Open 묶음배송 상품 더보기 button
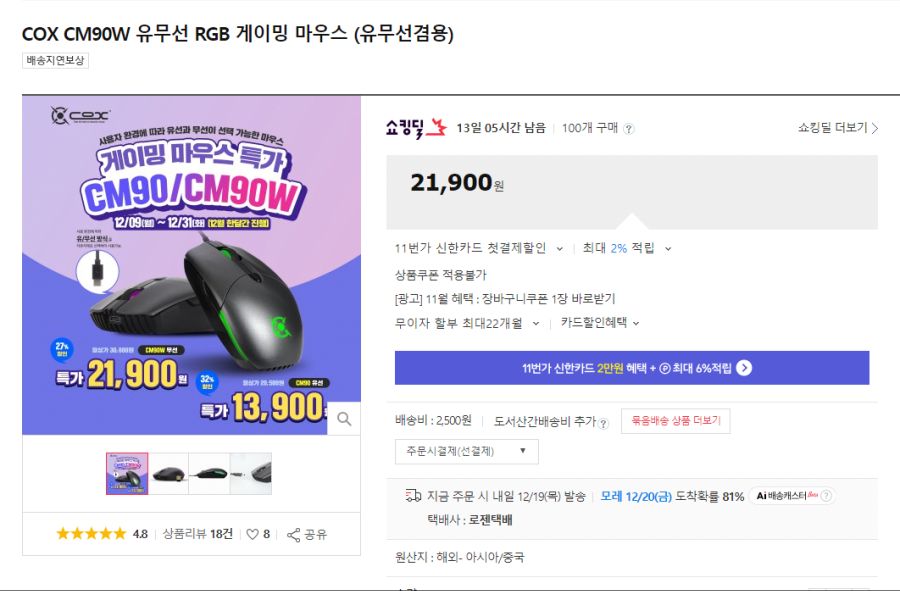This screenshot has height=591, width=900. (x=674, y=421)
